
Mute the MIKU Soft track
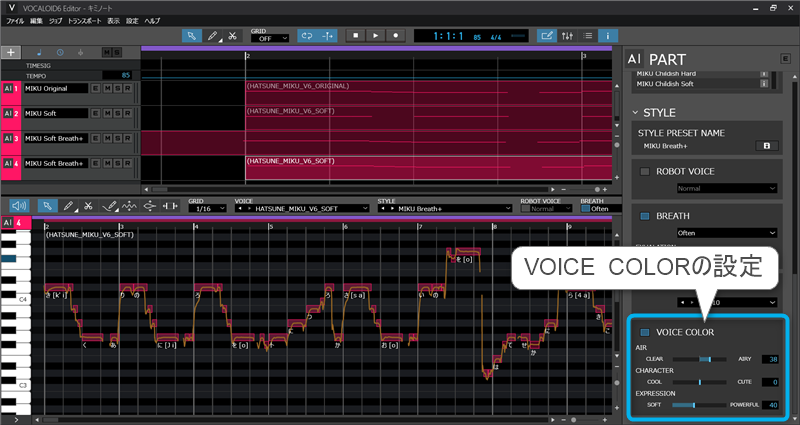(x=107, y=113)
